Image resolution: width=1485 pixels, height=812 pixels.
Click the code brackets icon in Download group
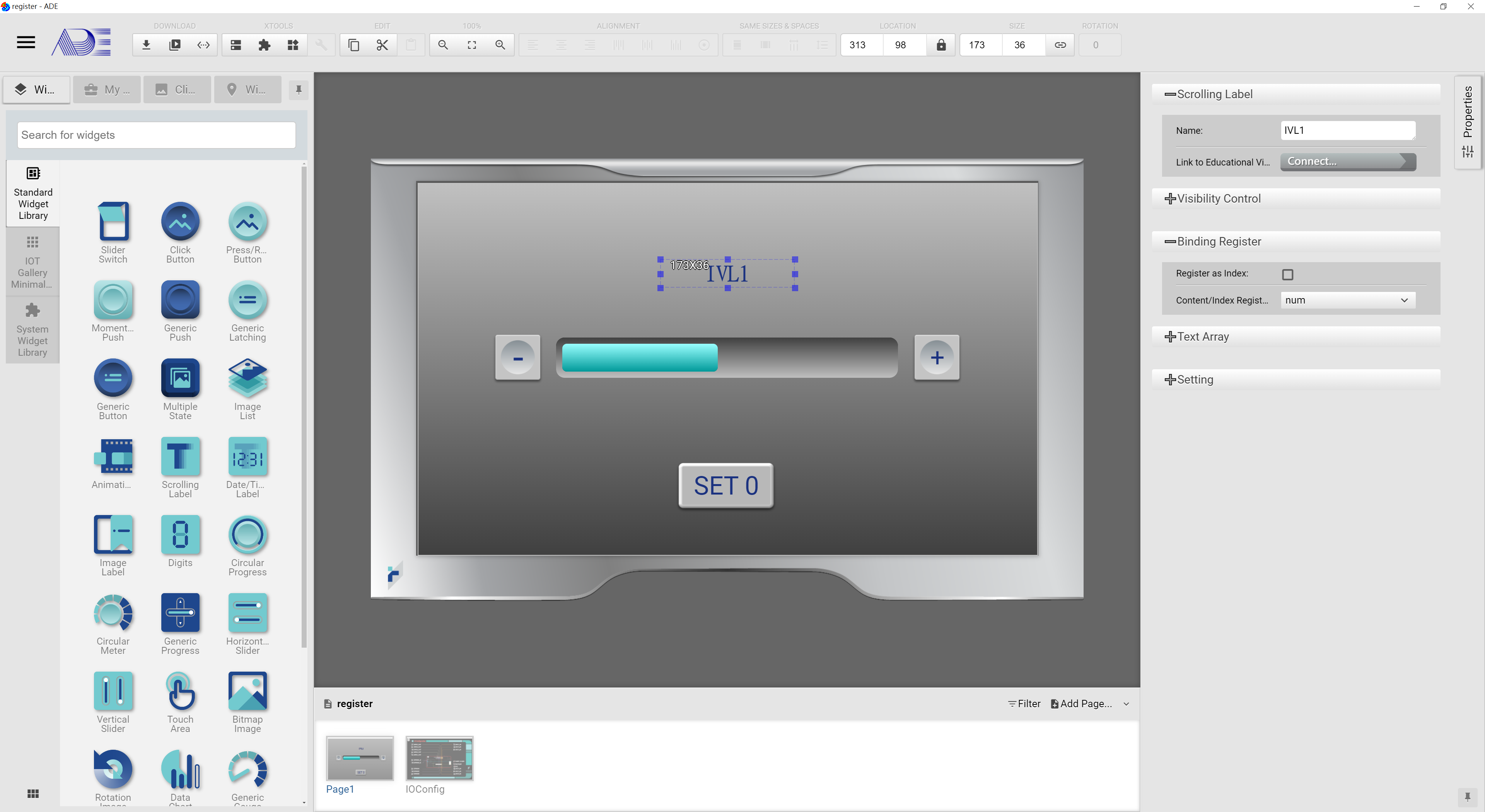coord(203,45)
